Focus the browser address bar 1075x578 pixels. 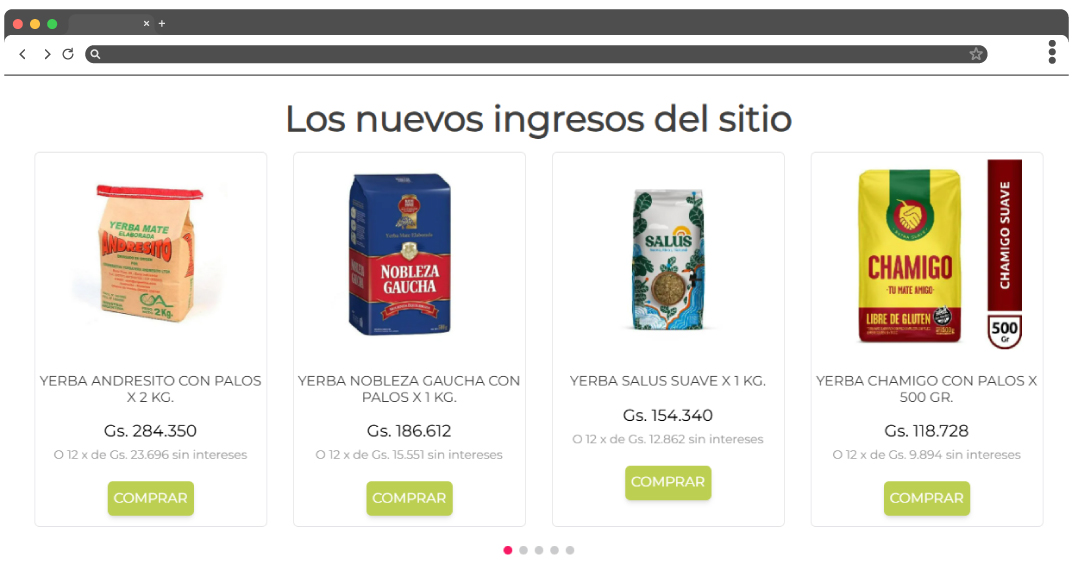535,54
